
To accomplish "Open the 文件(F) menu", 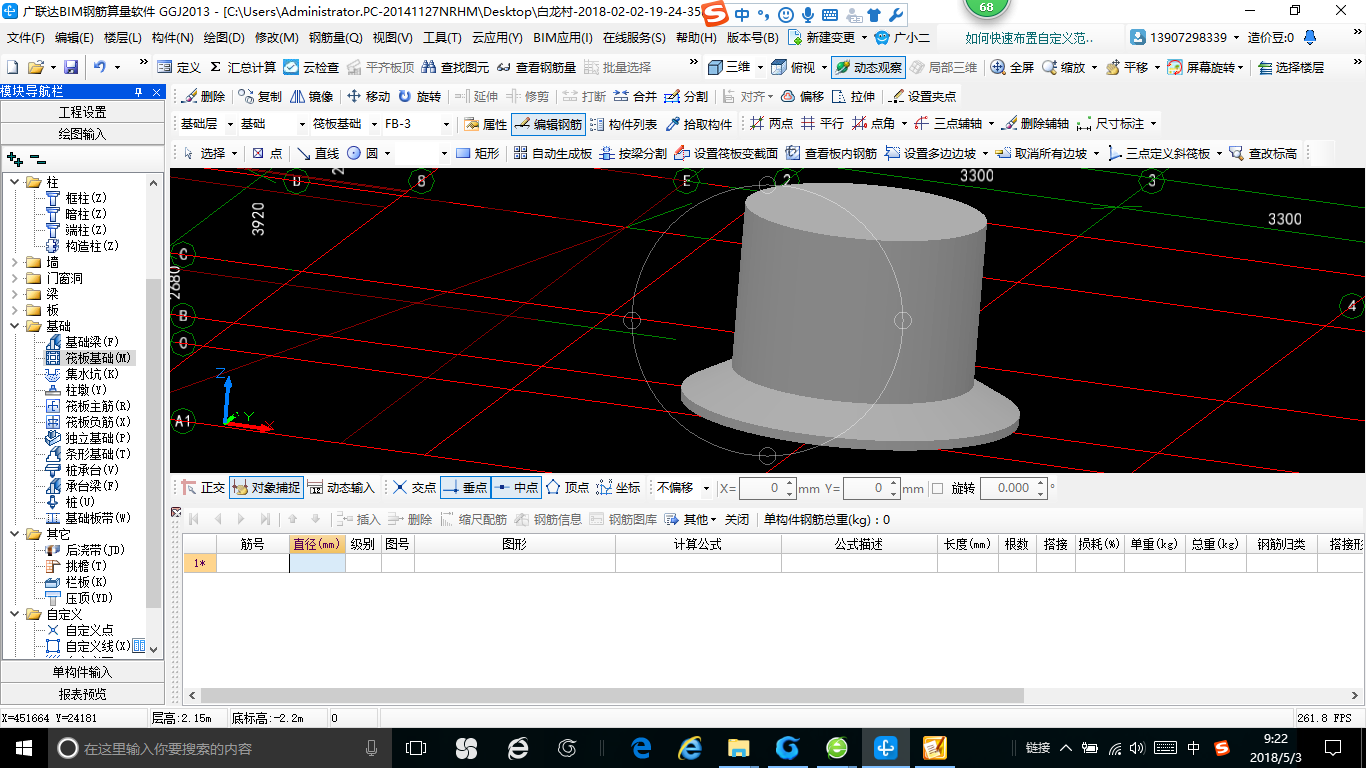I will (26, 37).
